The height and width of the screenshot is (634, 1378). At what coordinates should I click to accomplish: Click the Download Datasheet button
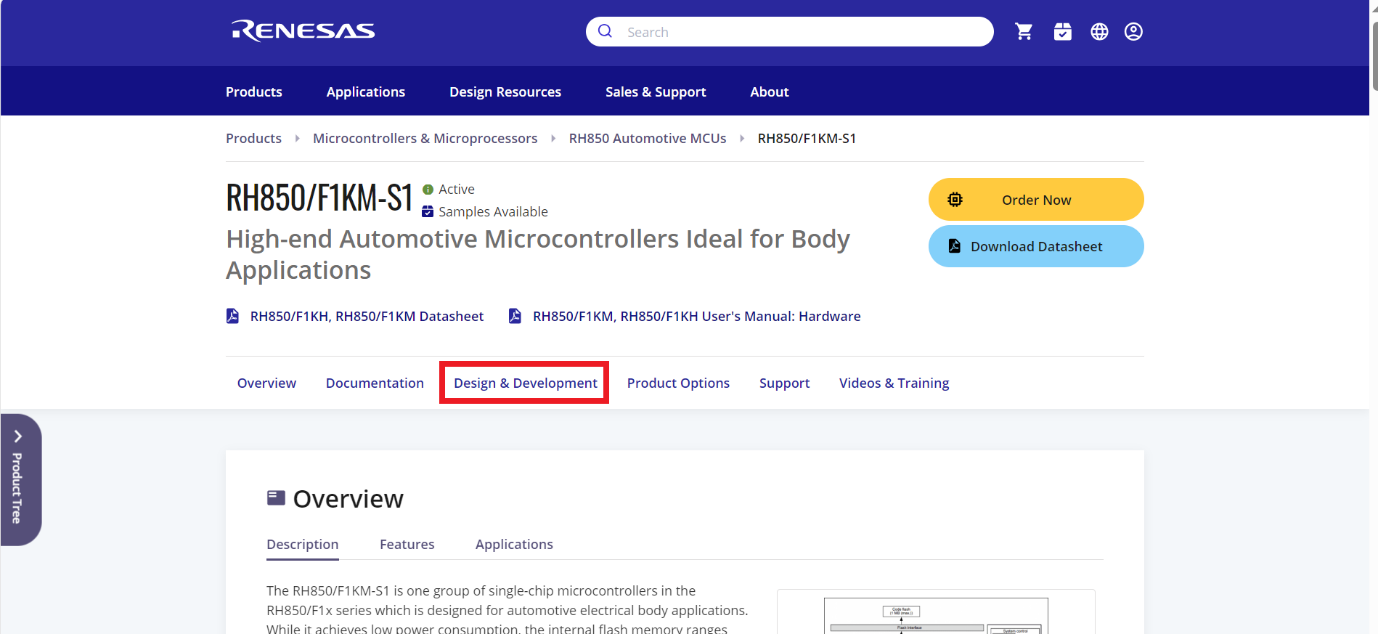pyautogui.click(x=1035, y=246)
